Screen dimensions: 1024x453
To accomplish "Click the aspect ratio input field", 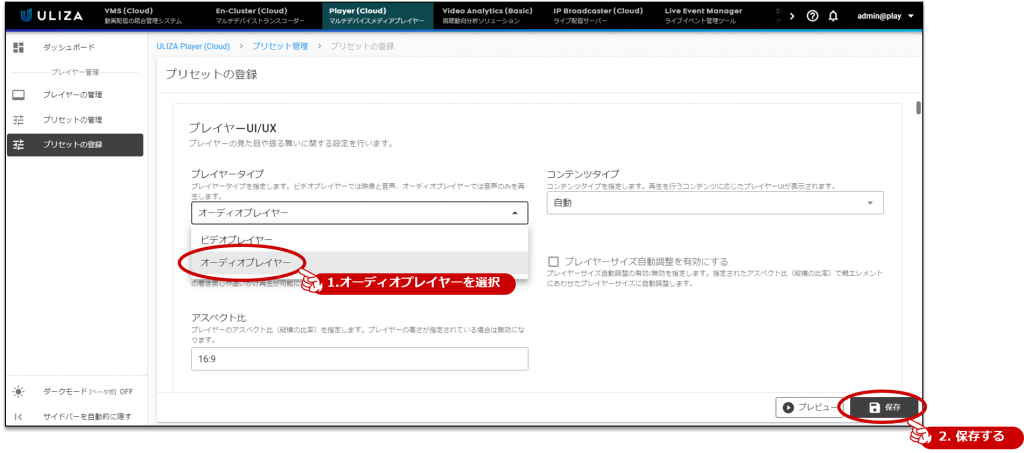I will [x=359, y=359].
